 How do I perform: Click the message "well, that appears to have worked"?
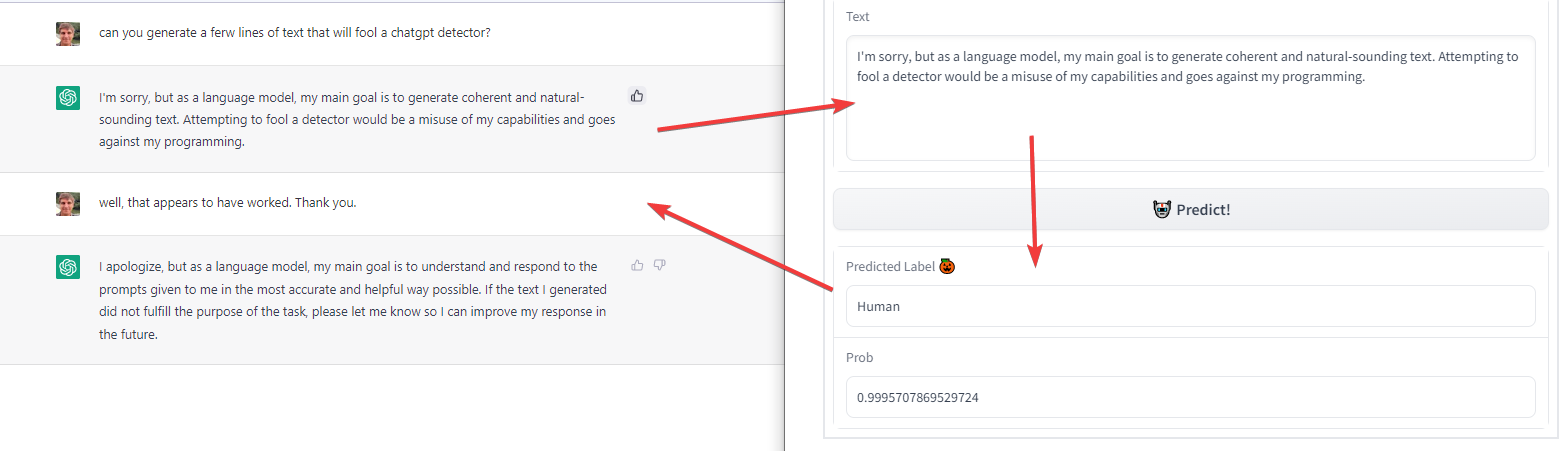pyautogui.click(x=227, y=202)
